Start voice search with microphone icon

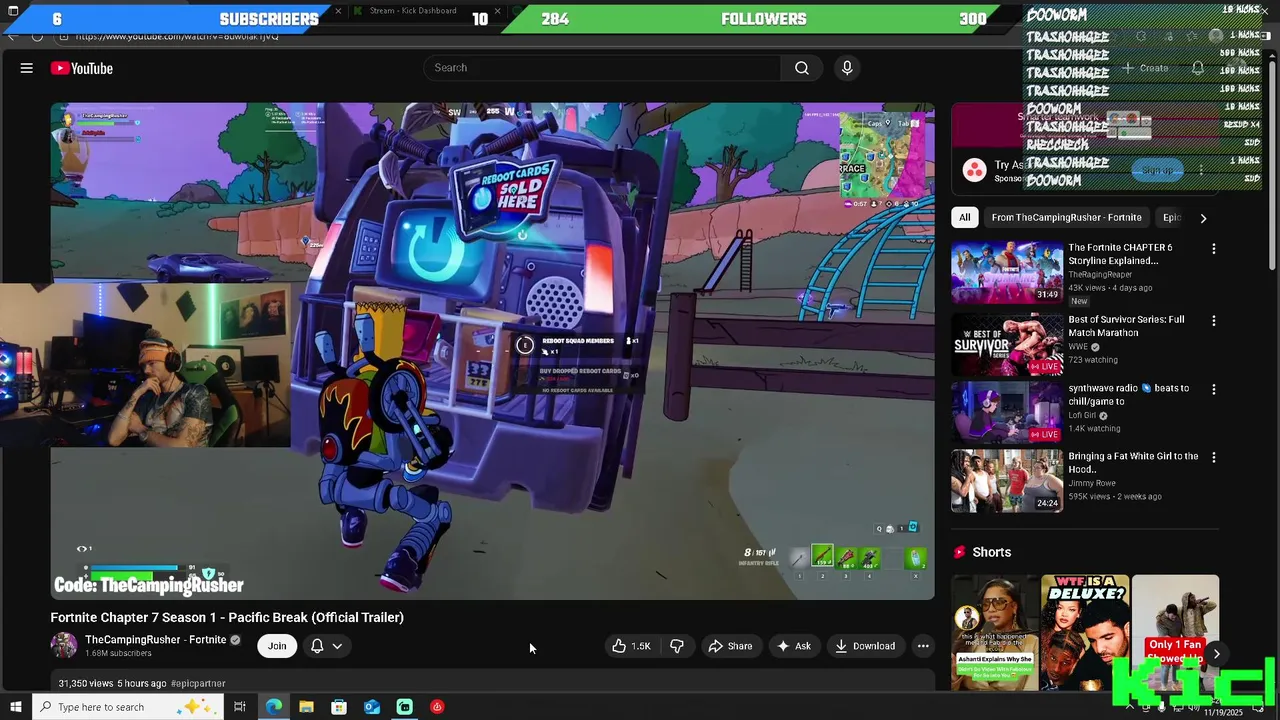coord(847,68)
